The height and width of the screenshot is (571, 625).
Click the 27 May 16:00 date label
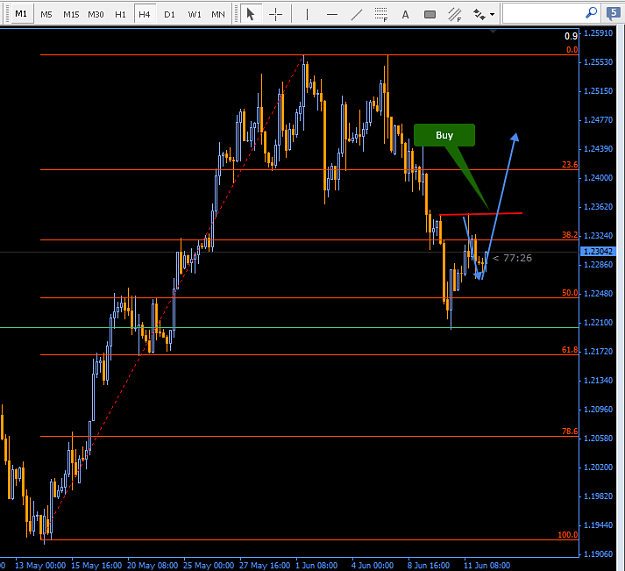coord(265,565)
